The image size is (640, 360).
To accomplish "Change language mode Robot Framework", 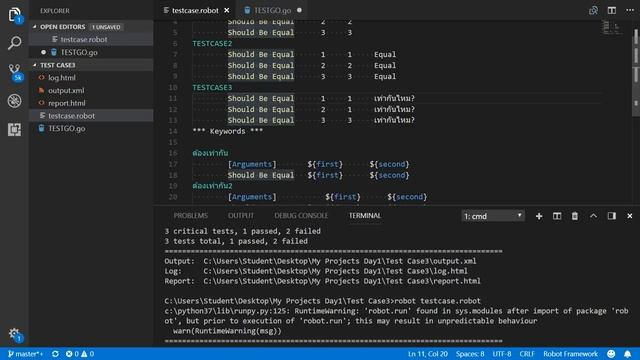I will click(570, 354).
